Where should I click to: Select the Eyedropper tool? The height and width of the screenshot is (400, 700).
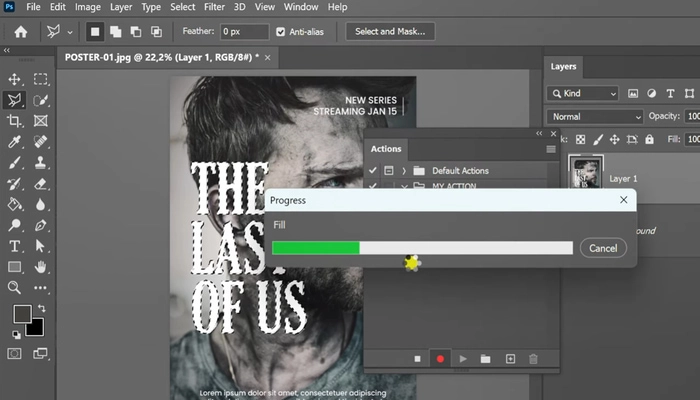pos(14,142)
